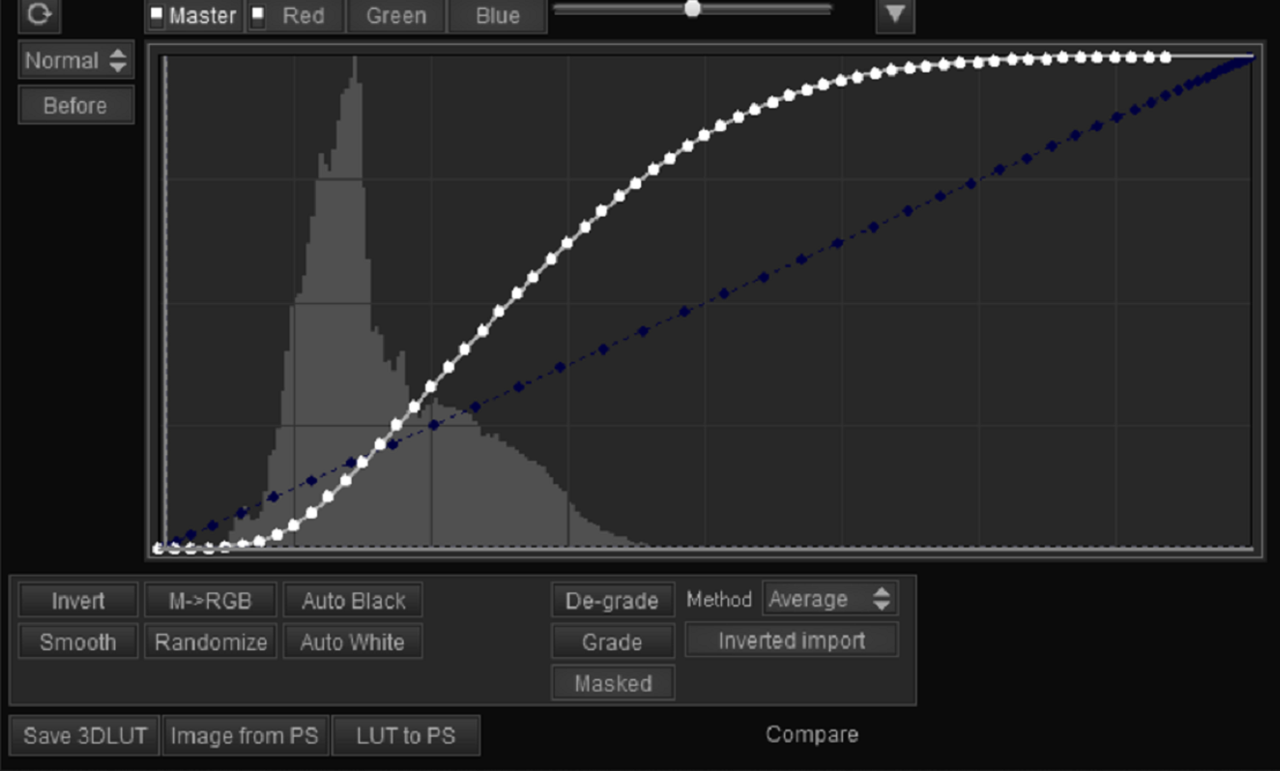
Task: Open the downward triangle menu button
Action: [895, 15]
